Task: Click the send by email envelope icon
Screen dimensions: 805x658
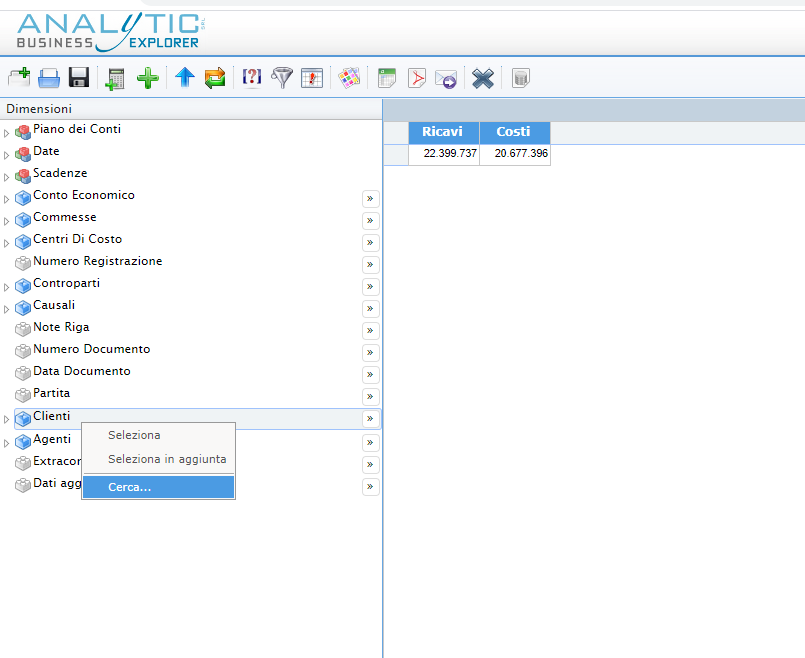Action: pyautogui.click(x=445, y=78)
